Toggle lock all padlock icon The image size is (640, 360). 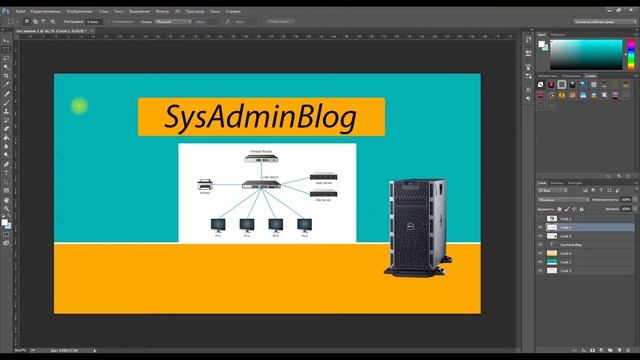point(582,209)
